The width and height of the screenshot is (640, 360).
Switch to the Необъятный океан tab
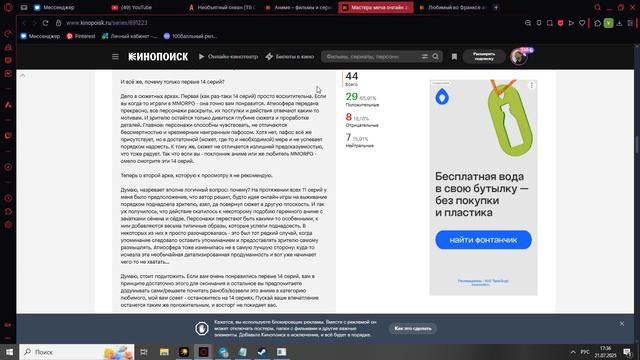pos(222,7)
